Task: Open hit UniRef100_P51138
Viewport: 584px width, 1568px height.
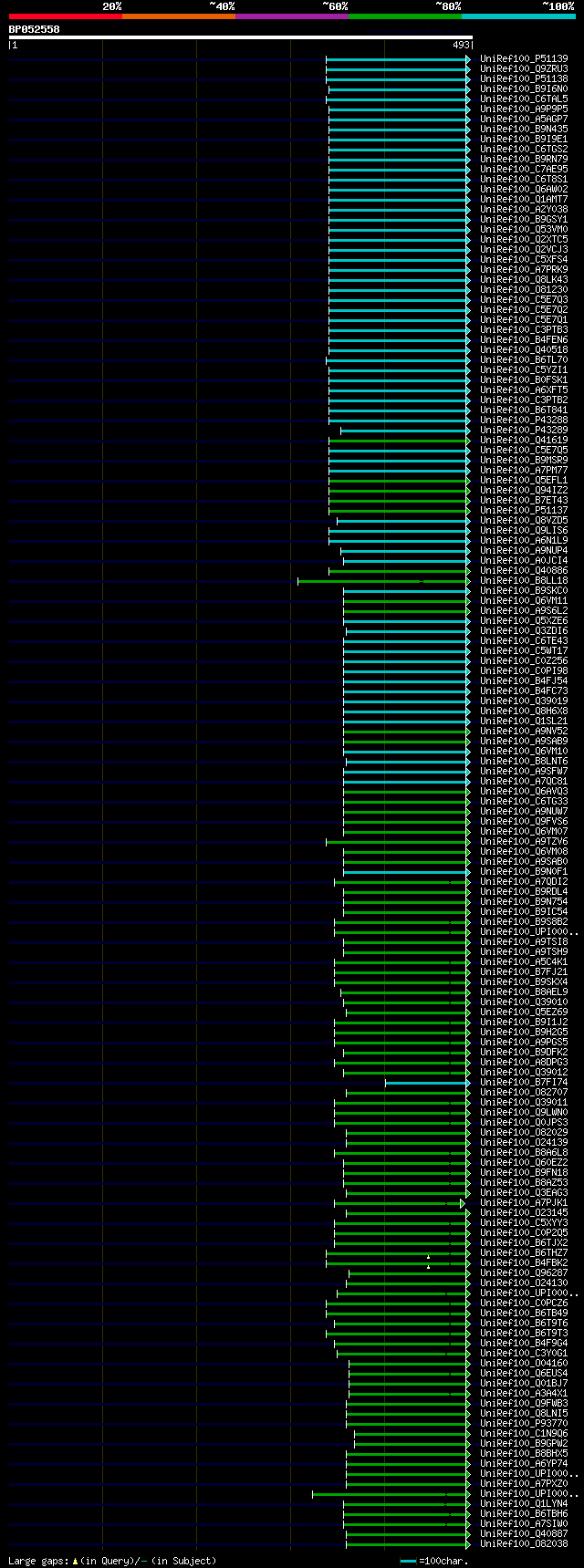Action: tap(524, 78)
